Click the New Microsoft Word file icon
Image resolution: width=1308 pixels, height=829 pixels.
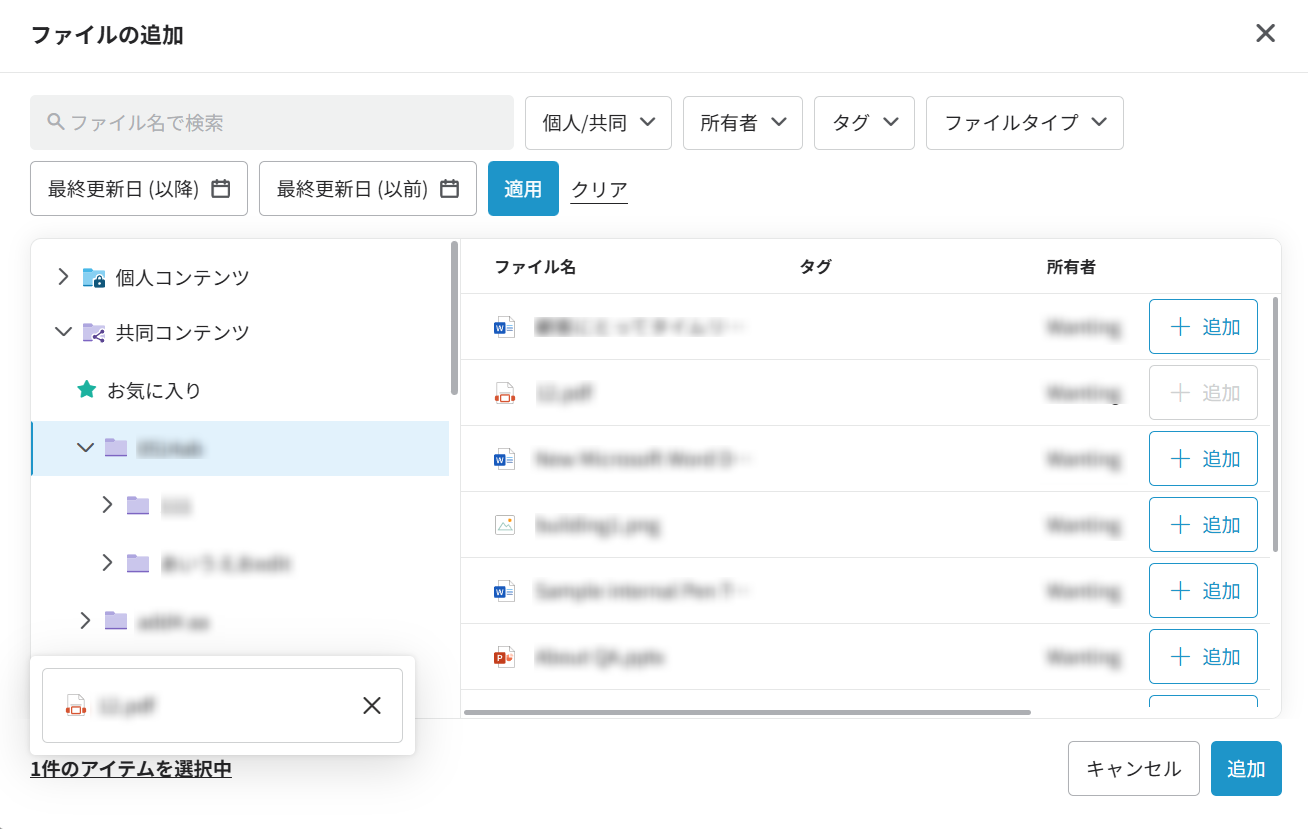click(x=505, y=459)
